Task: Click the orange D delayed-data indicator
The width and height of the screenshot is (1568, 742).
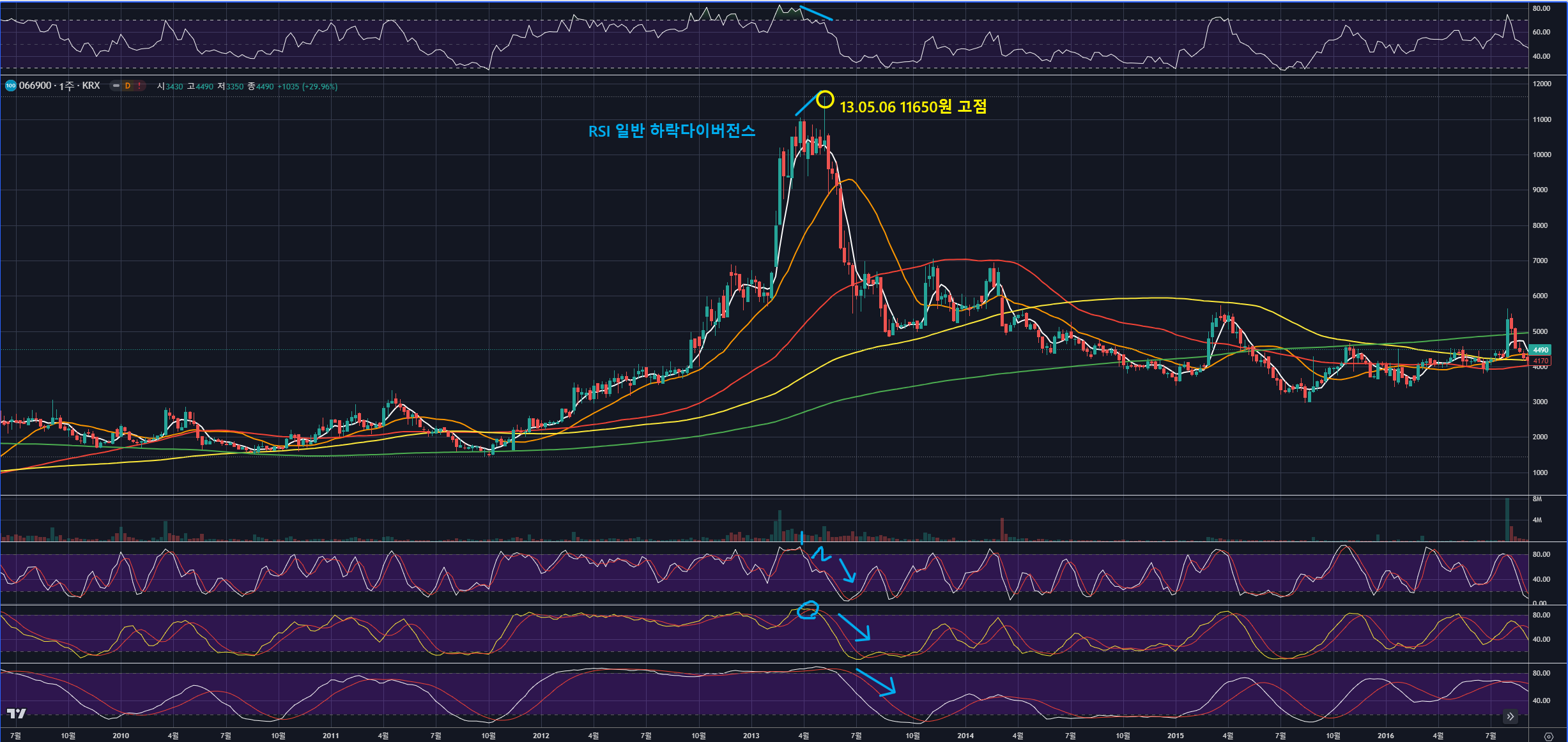Action: click(x=128, y=86)
